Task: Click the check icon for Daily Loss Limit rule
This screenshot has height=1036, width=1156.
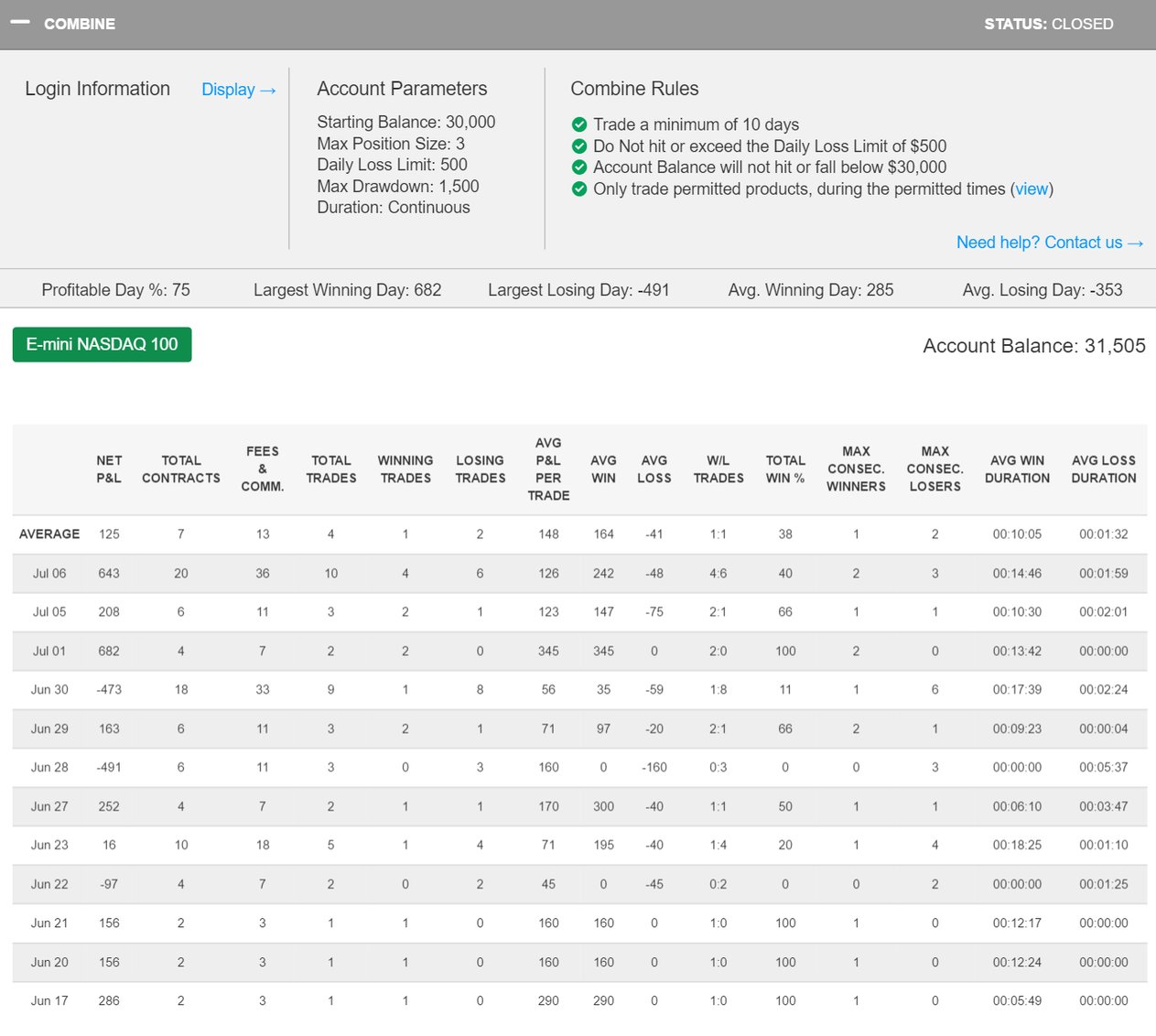Action: [x=579, y=146]
